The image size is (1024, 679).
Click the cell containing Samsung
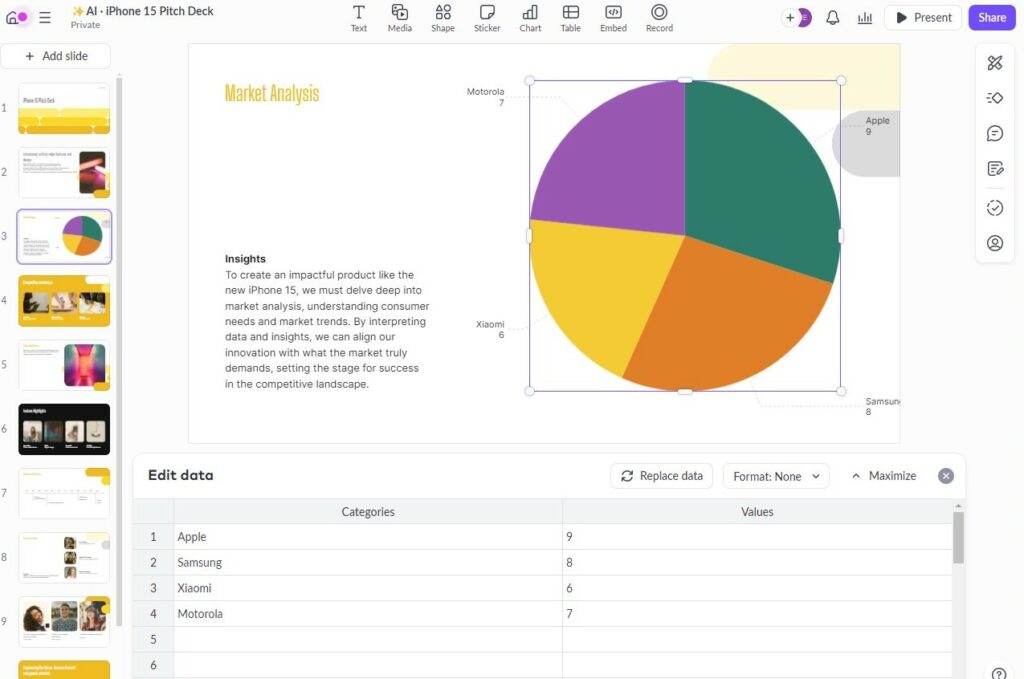pyautogui.click(x=367, y=563)
